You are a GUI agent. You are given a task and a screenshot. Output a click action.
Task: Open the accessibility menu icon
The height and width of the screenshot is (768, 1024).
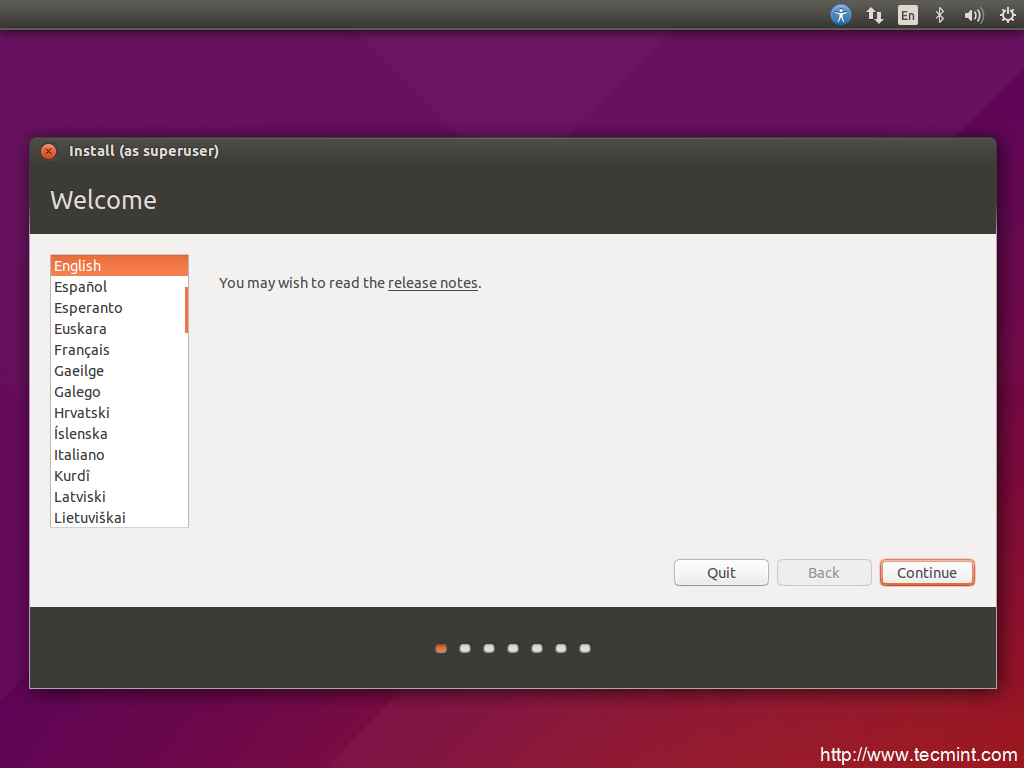pyautogui.click(x=840, y=14)
